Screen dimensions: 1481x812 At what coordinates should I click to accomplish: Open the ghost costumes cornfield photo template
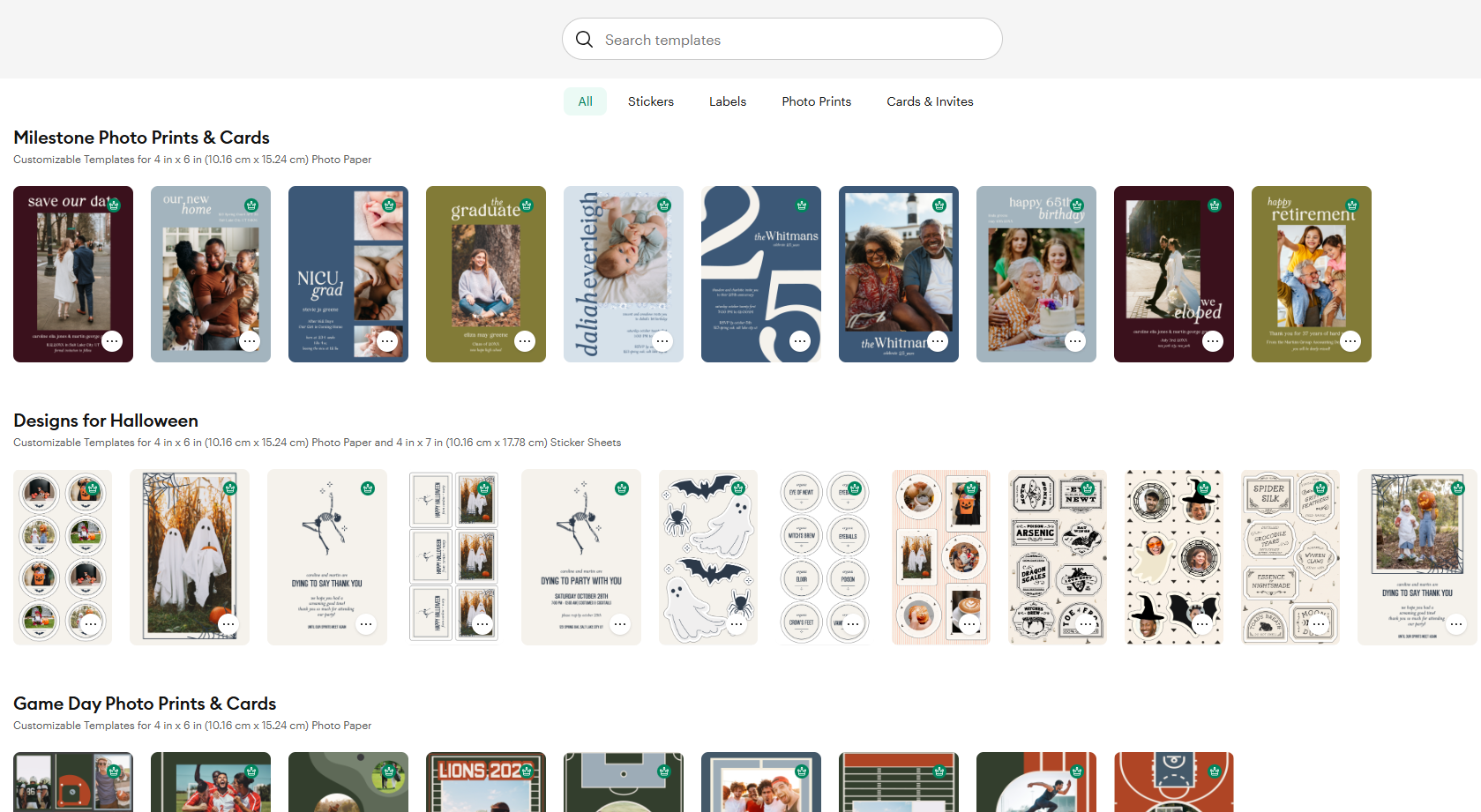point(190,557)
